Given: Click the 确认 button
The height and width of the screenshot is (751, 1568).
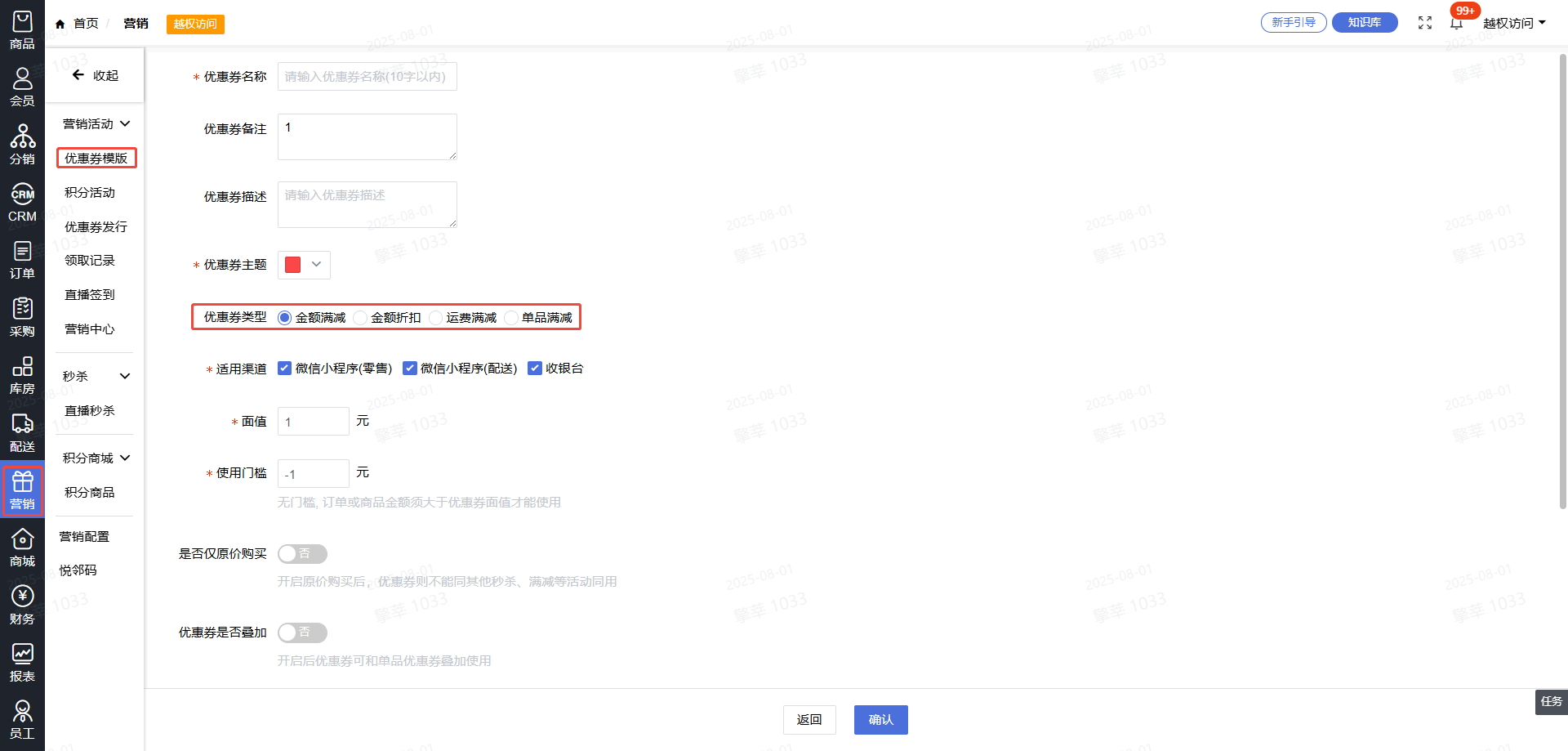Looking at the screenshot, I should (x=880, y=720).
